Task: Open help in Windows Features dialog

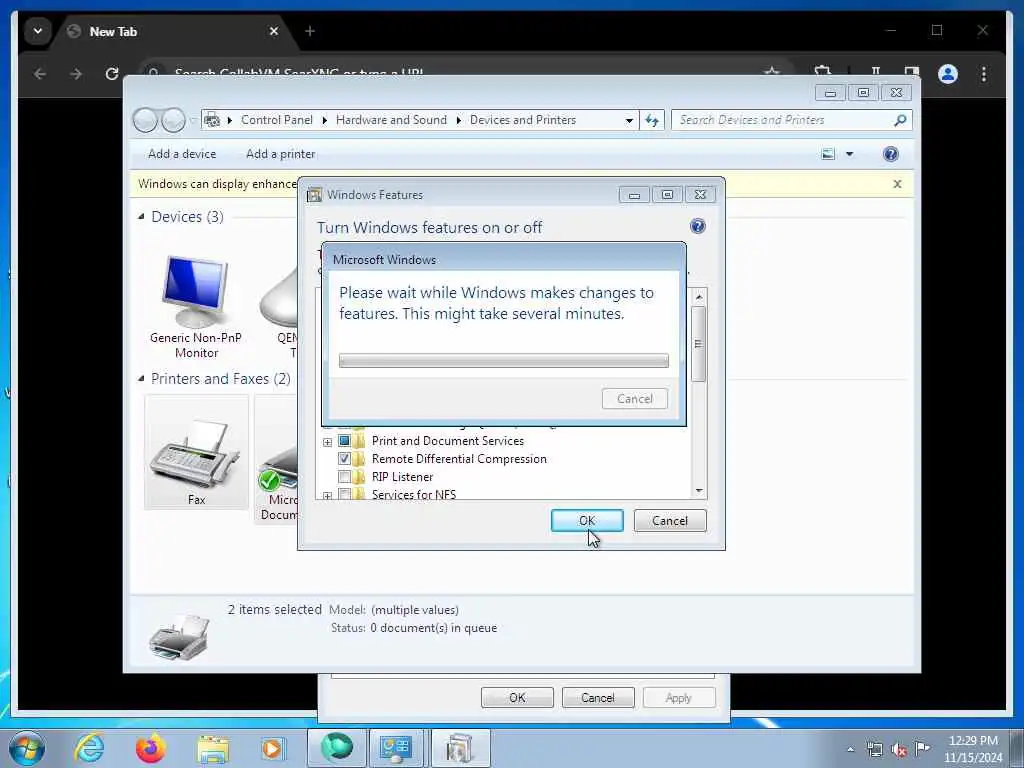Action: click(x=697, y=227)
